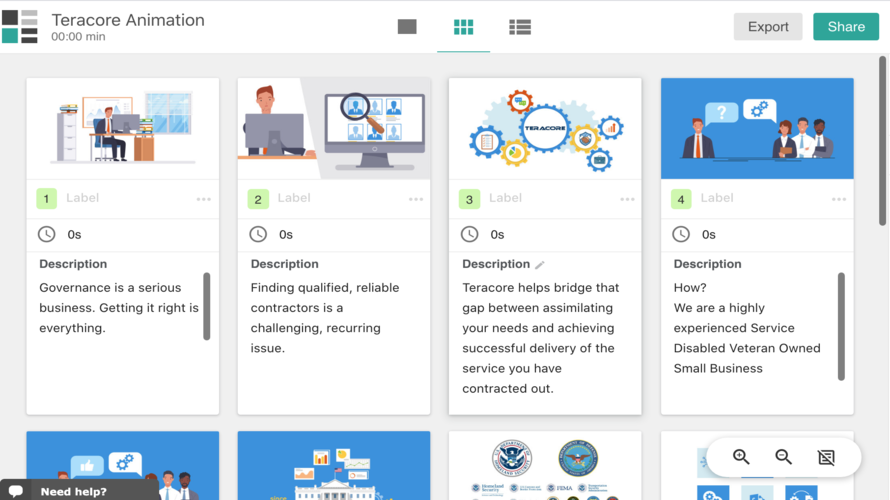
Task: Click the main page vertical scrollbar
Action: (x=883, y=141)
